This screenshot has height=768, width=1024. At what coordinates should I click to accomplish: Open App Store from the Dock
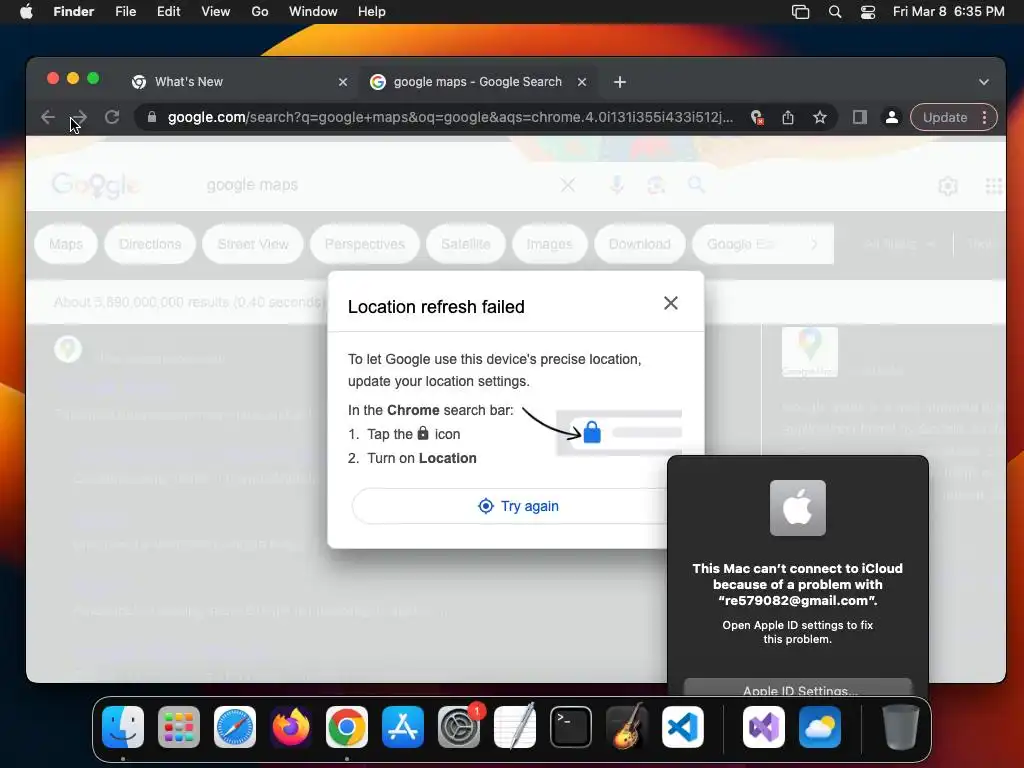403,727
